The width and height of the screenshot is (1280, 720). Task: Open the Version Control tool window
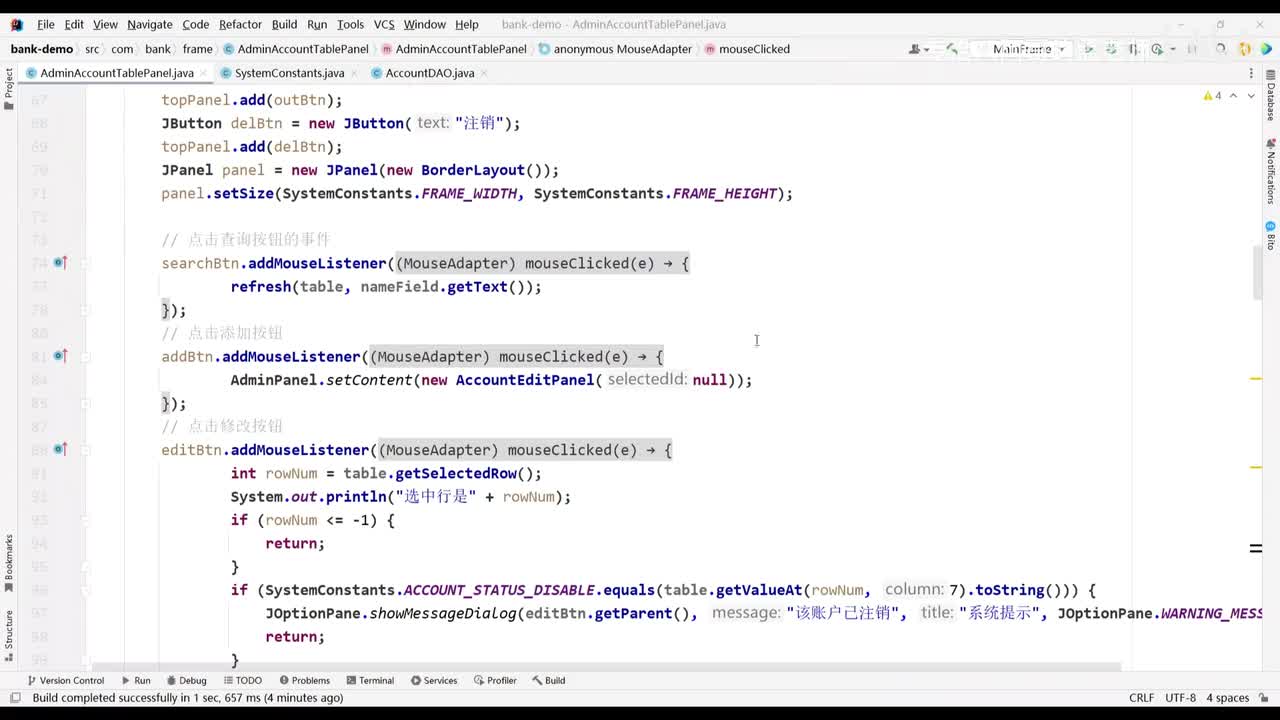coord(65,680)
